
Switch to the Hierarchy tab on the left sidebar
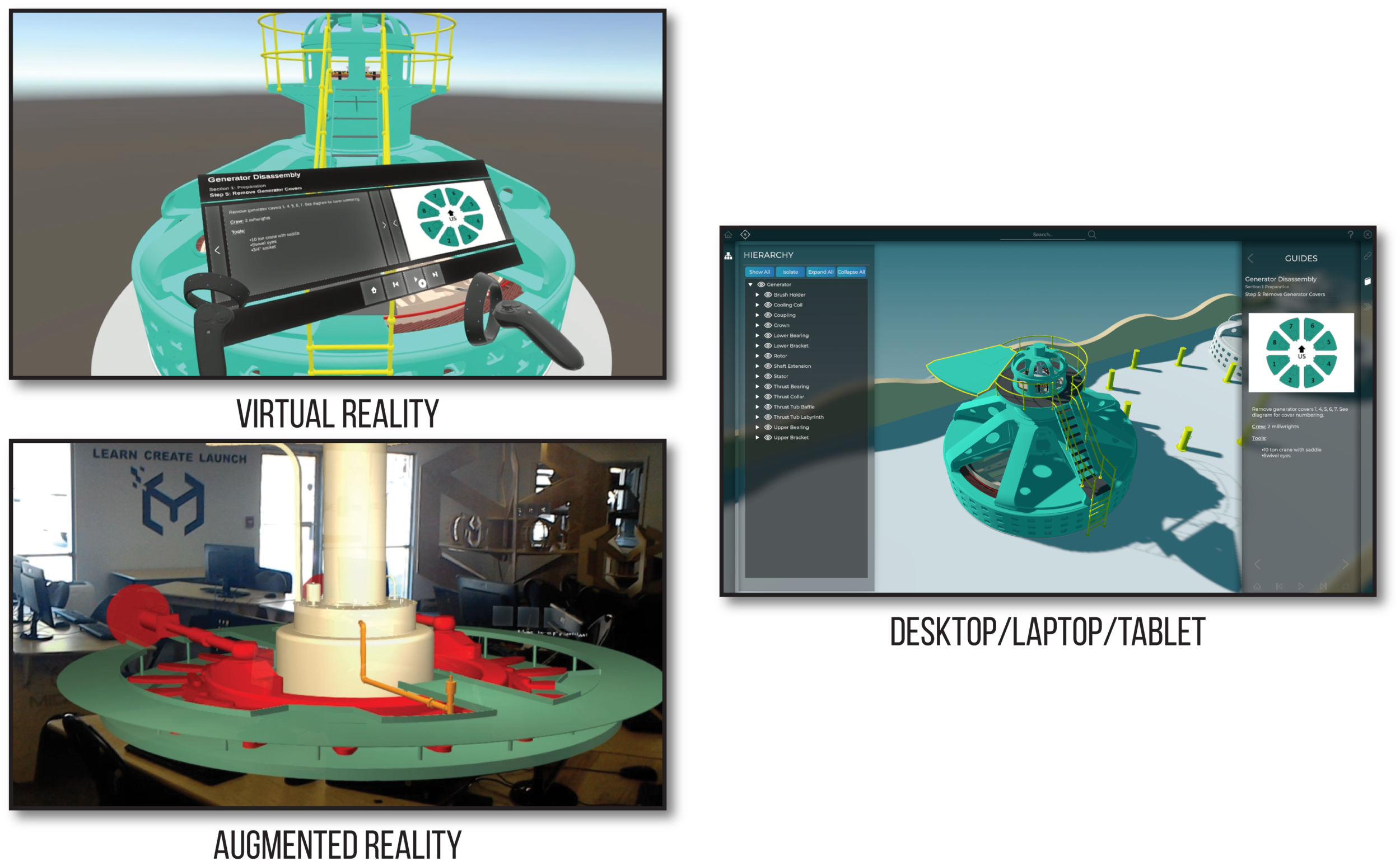coord(729,256)
